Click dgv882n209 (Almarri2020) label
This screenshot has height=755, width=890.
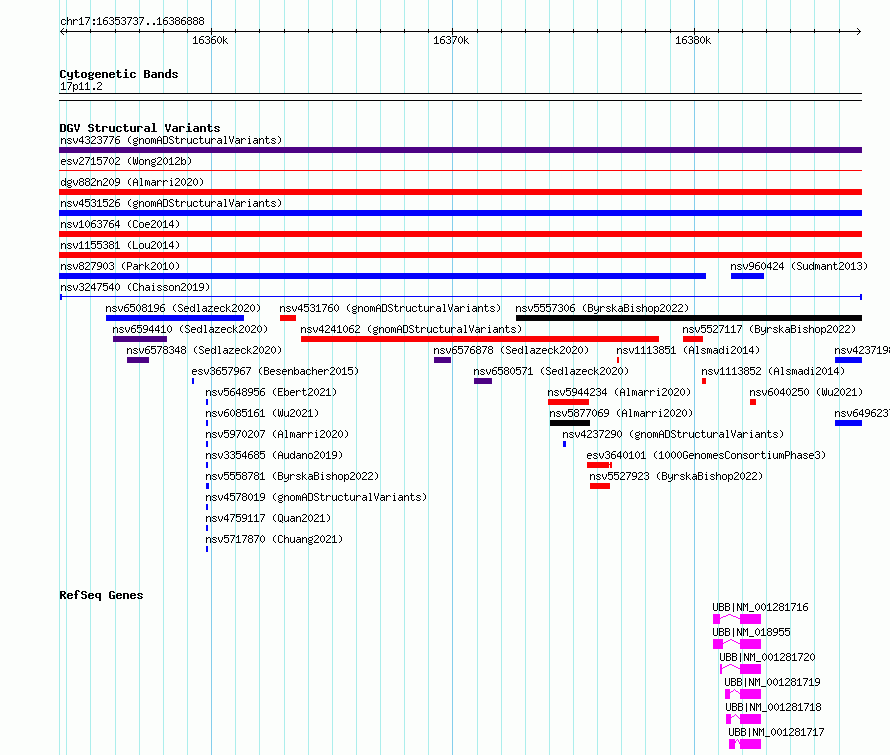click(x=132, y=182)
